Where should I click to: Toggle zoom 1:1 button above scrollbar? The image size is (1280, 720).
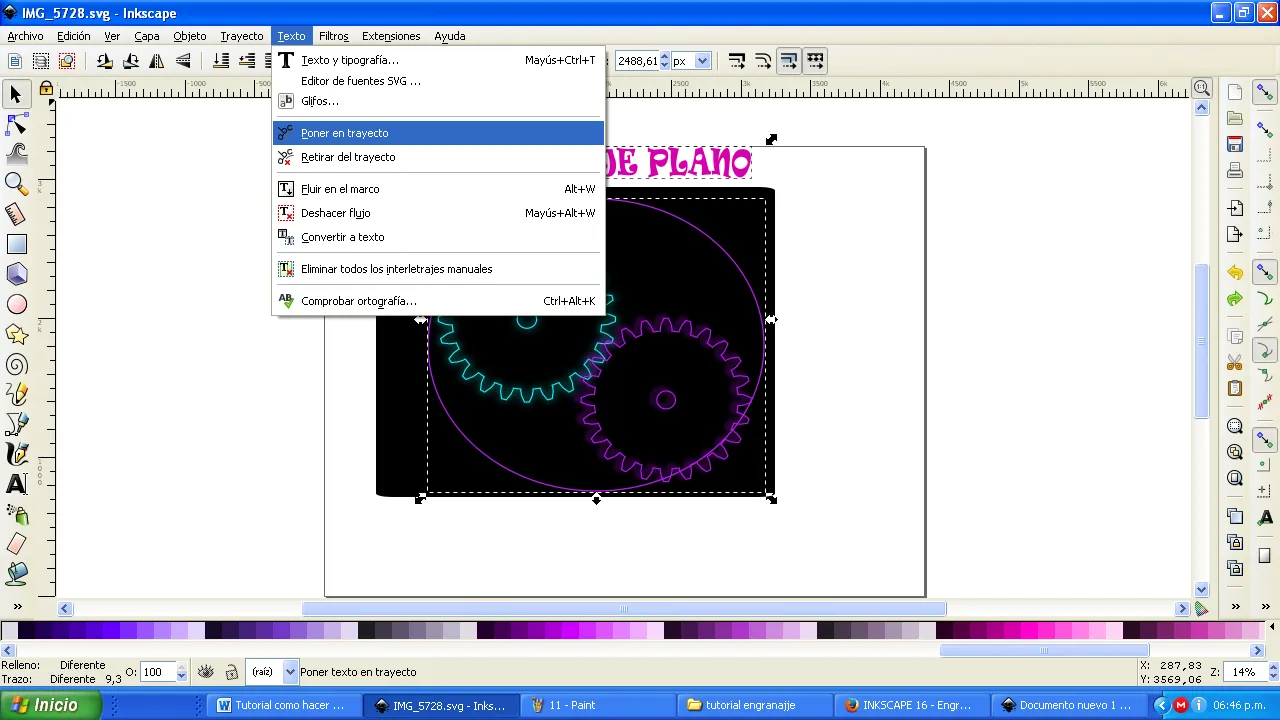1202,88
